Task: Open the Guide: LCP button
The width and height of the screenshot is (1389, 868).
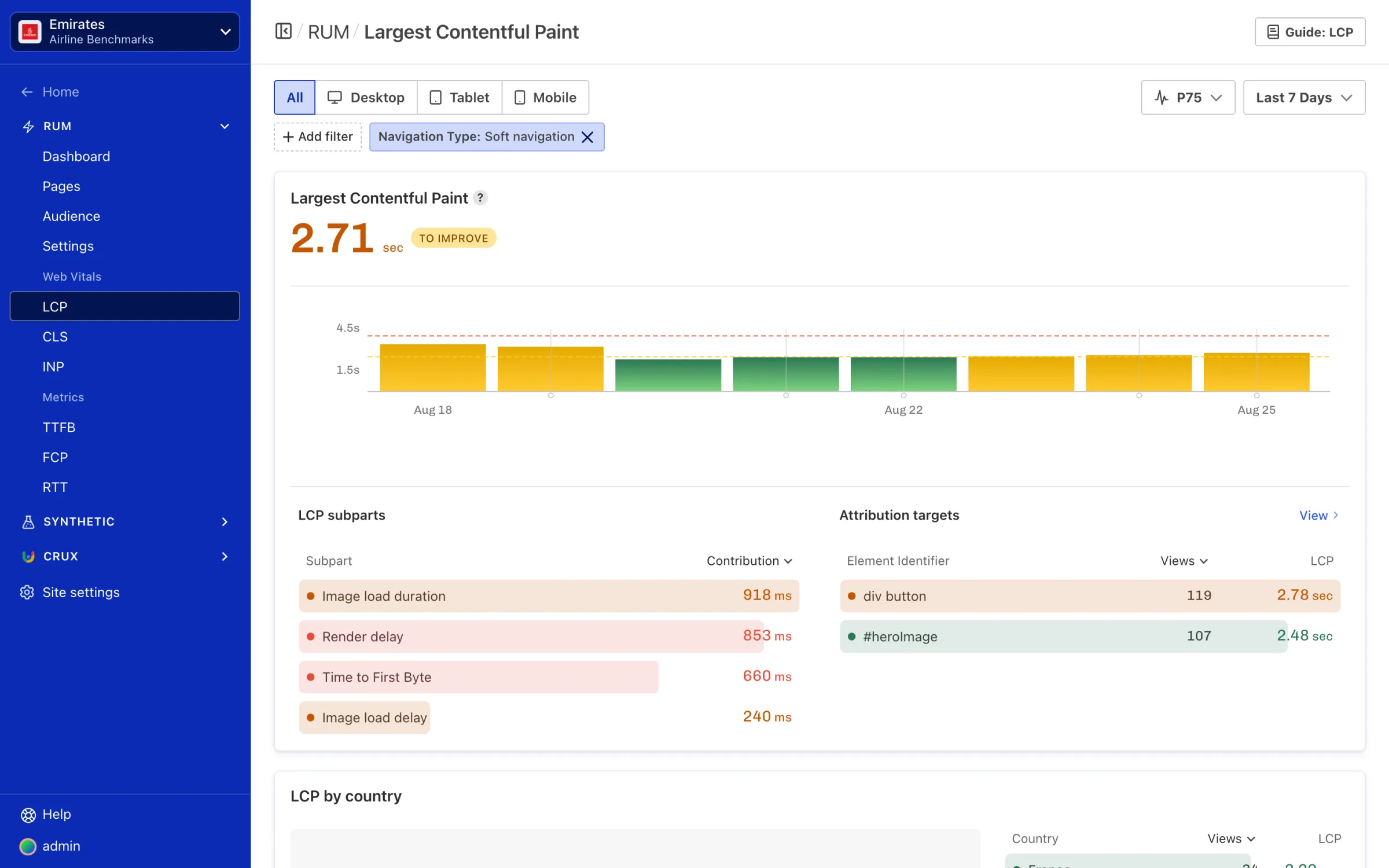Action: coord(1310,32)
